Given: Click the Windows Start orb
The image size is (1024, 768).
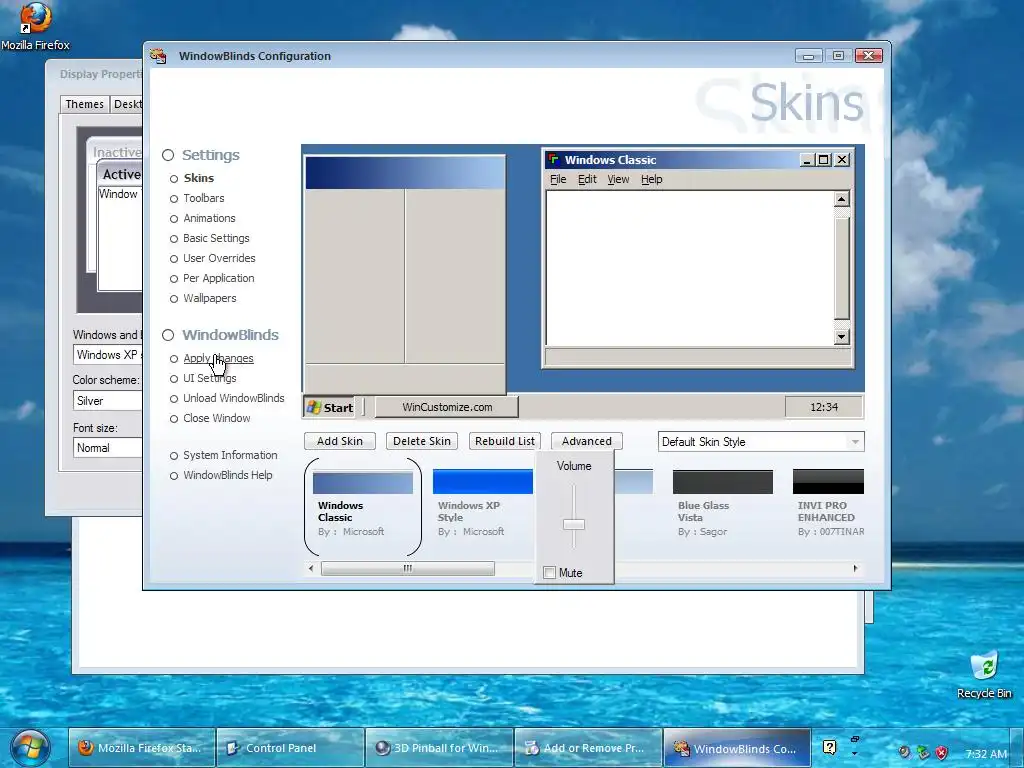Looking at the screenshot, I should coord(30,748).
